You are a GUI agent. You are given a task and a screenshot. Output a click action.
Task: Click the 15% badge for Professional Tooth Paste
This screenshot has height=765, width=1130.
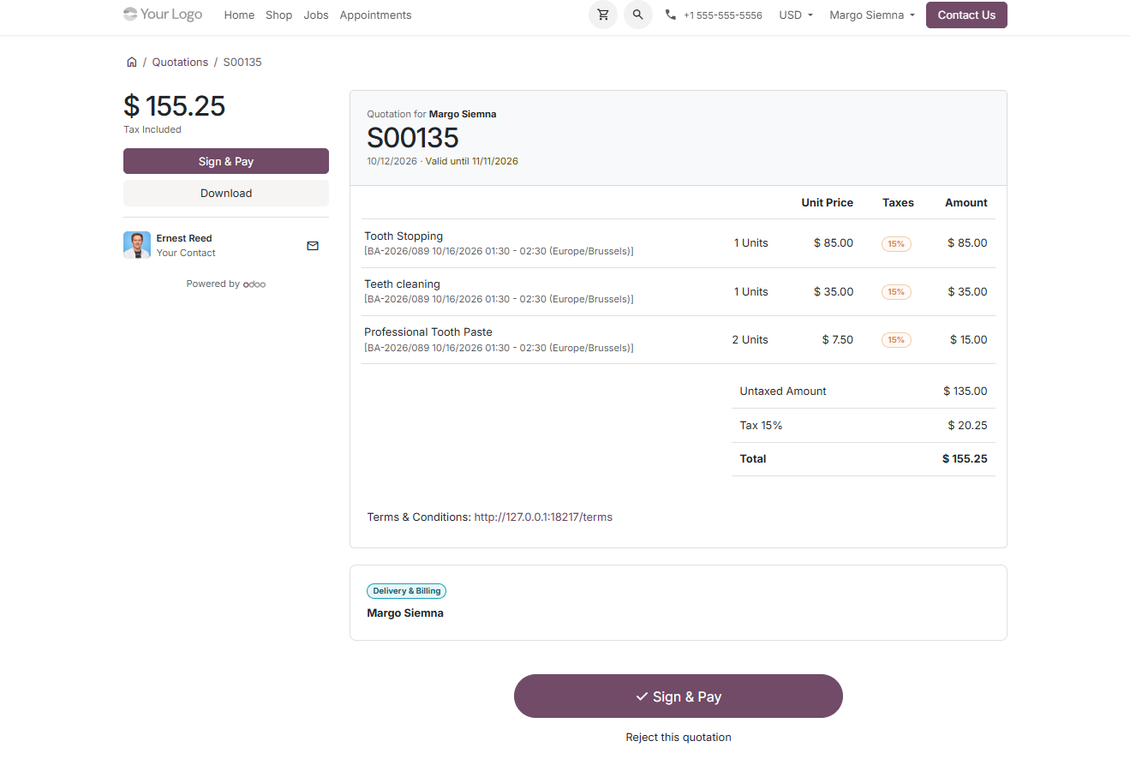click(896, 340)
